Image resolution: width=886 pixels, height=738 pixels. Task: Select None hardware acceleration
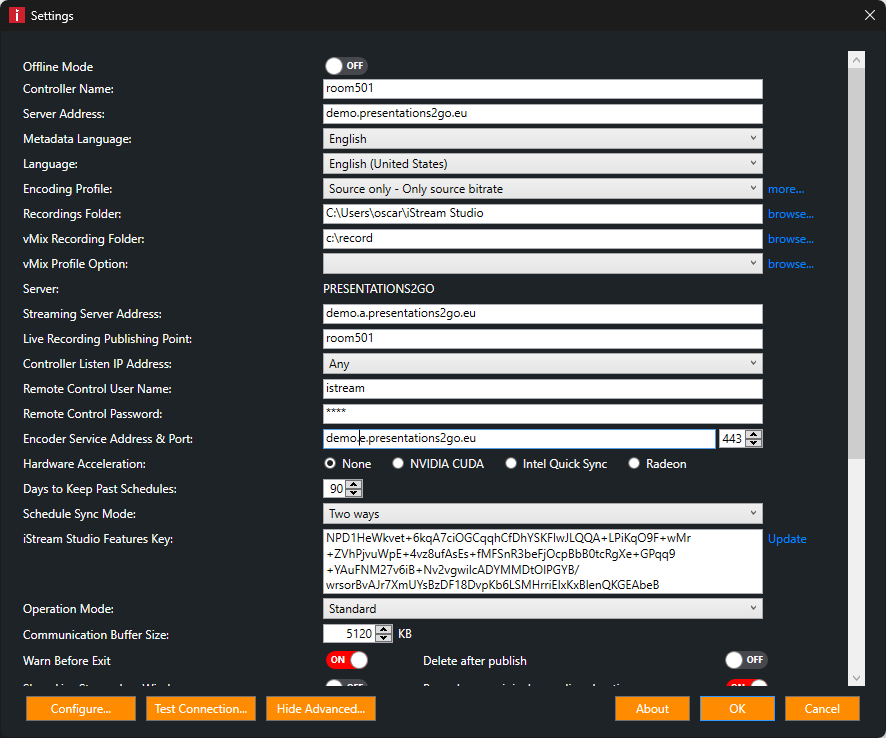coord(348,464)
